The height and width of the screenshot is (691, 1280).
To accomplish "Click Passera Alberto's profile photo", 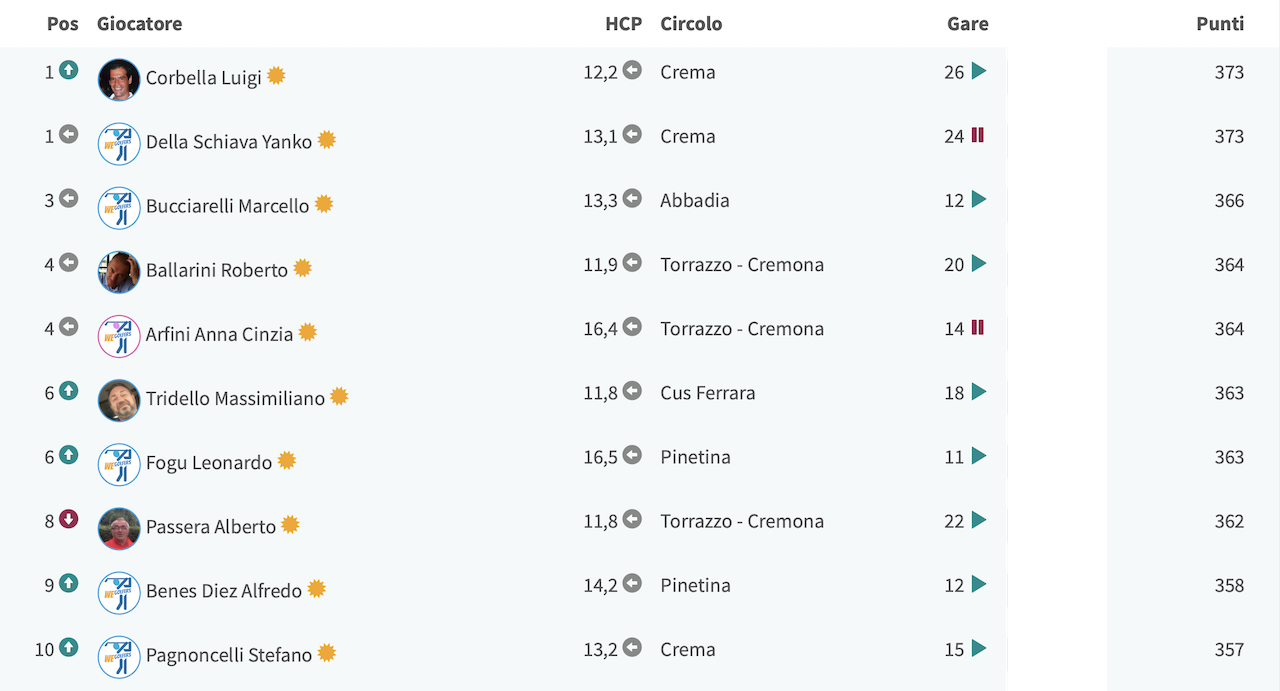I will click(x=119, y=528).
